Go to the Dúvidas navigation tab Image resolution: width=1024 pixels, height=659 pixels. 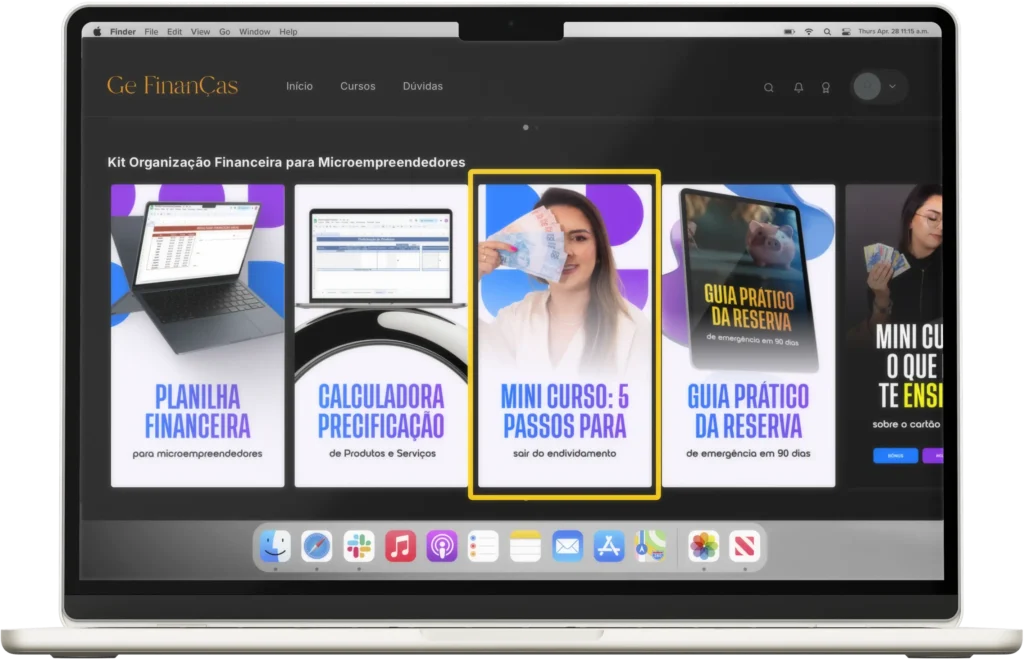[422, 86]
